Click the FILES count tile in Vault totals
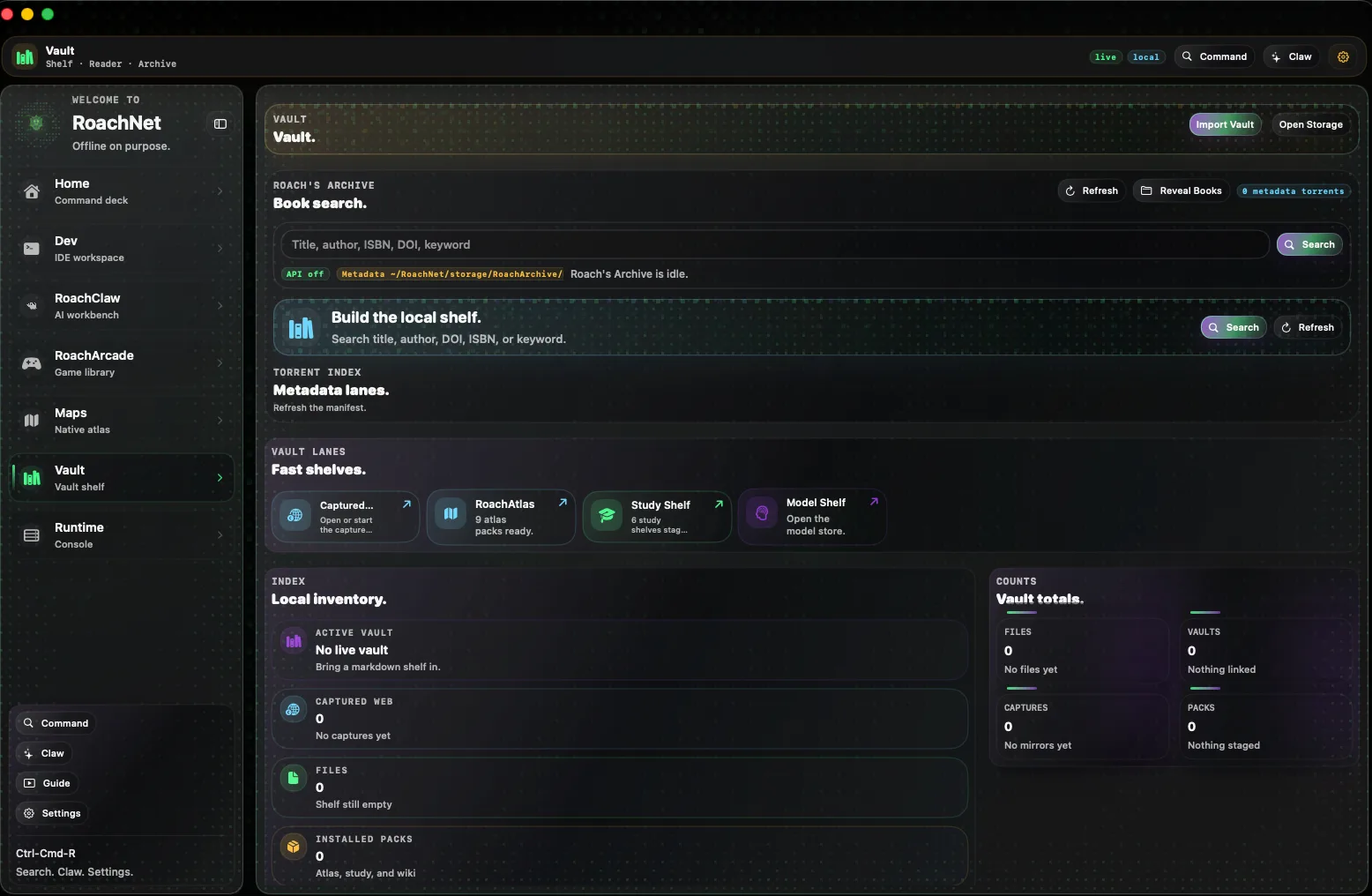Image resolution: width=1372 pixels, height=896 pixels. pyautogui.click(x=1082, y=650)
